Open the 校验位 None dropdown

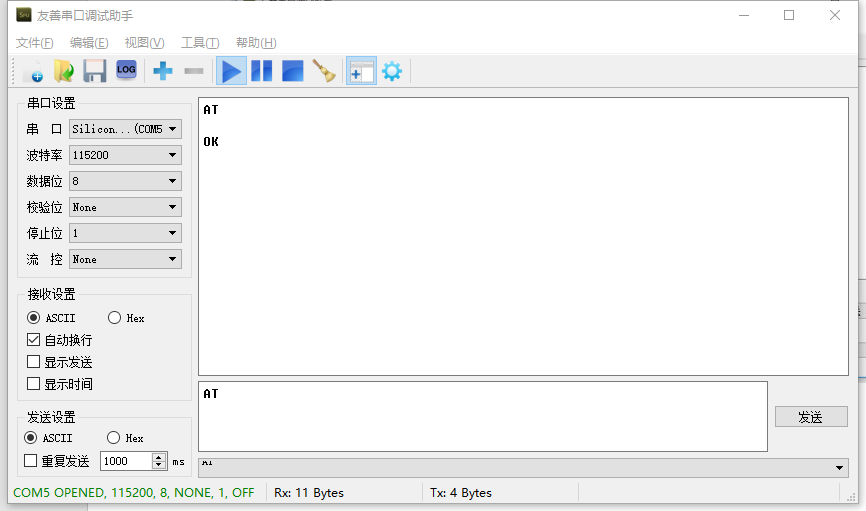(x=125, y=207)
